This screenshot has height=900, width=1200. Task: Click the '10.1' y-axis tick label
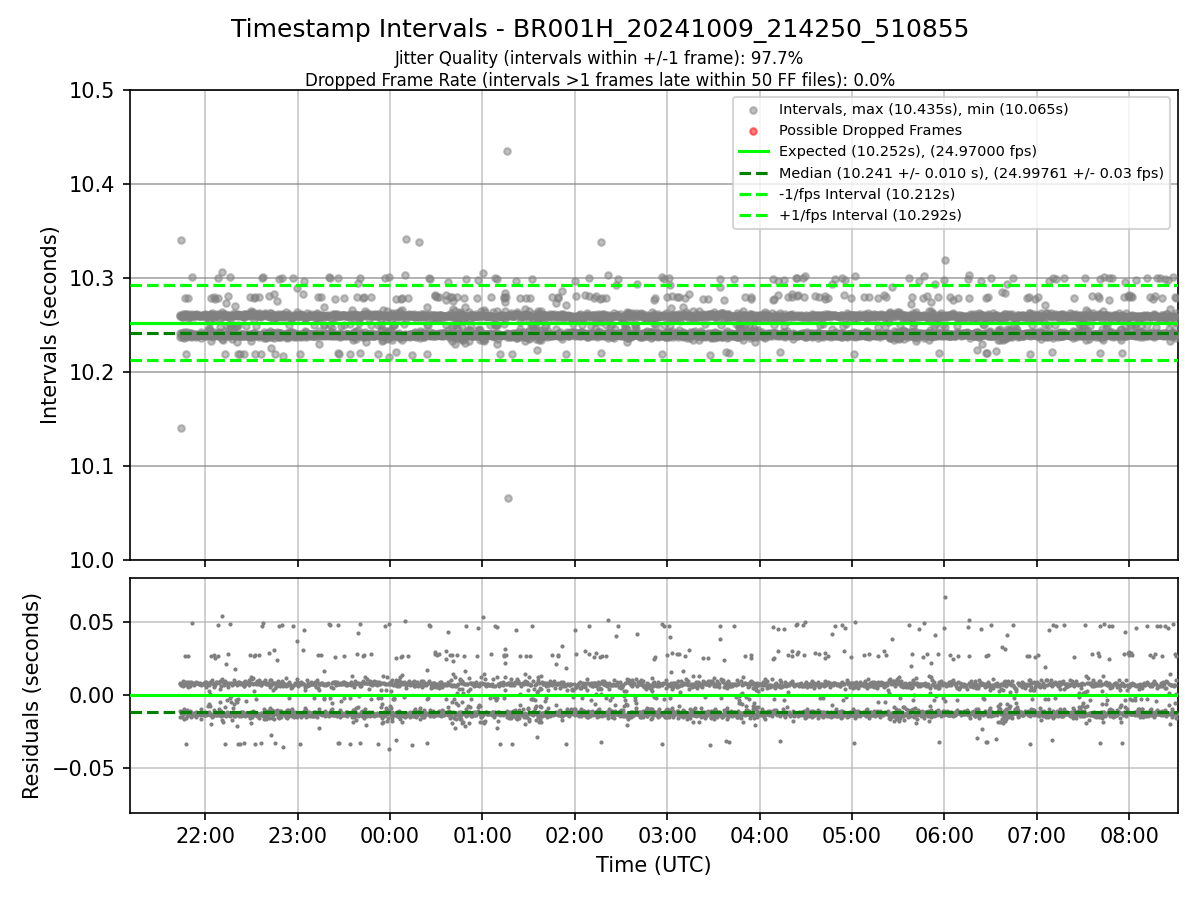(x=91, y=466)
